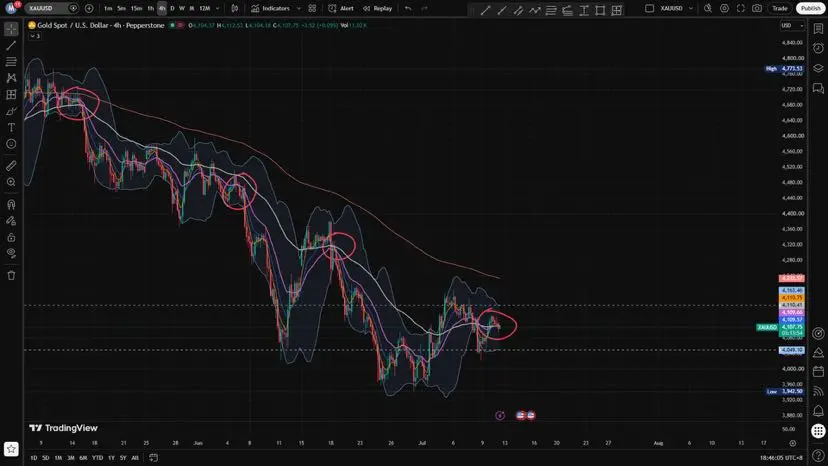Click the trash remove objects icon
This screenshot has height=466, width=828.
(x=11, y=275)
